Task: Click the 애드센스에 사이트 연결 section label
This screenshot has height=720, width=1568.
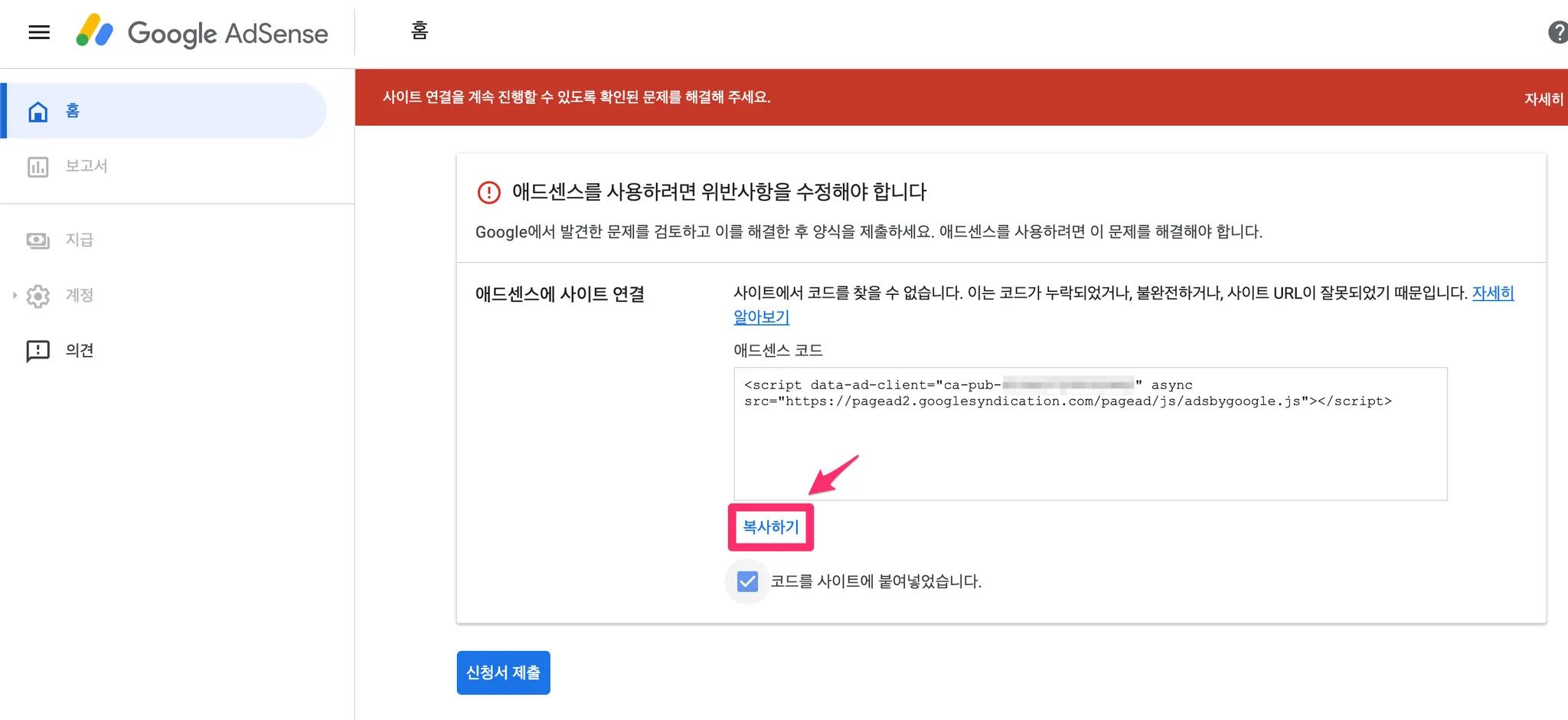Action: pyautogui.click(x=560, y=294)
